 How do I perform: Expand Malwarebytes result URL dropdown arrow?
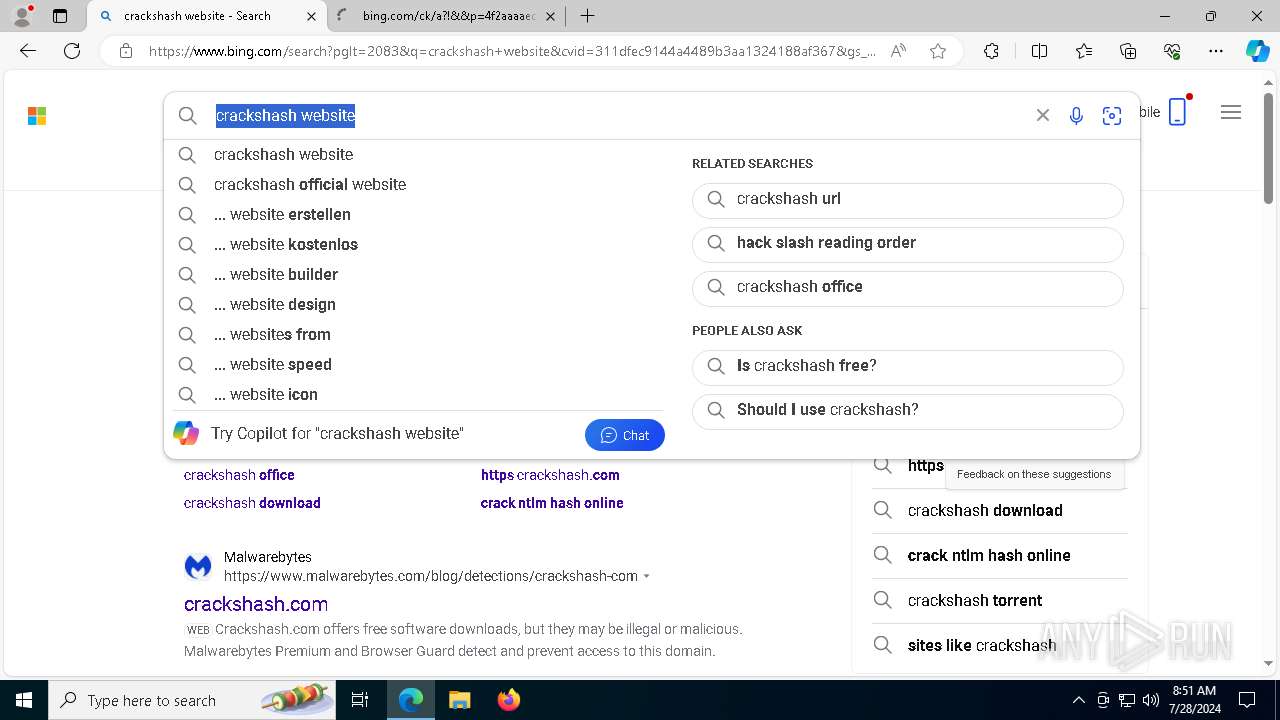pos(647,576)
